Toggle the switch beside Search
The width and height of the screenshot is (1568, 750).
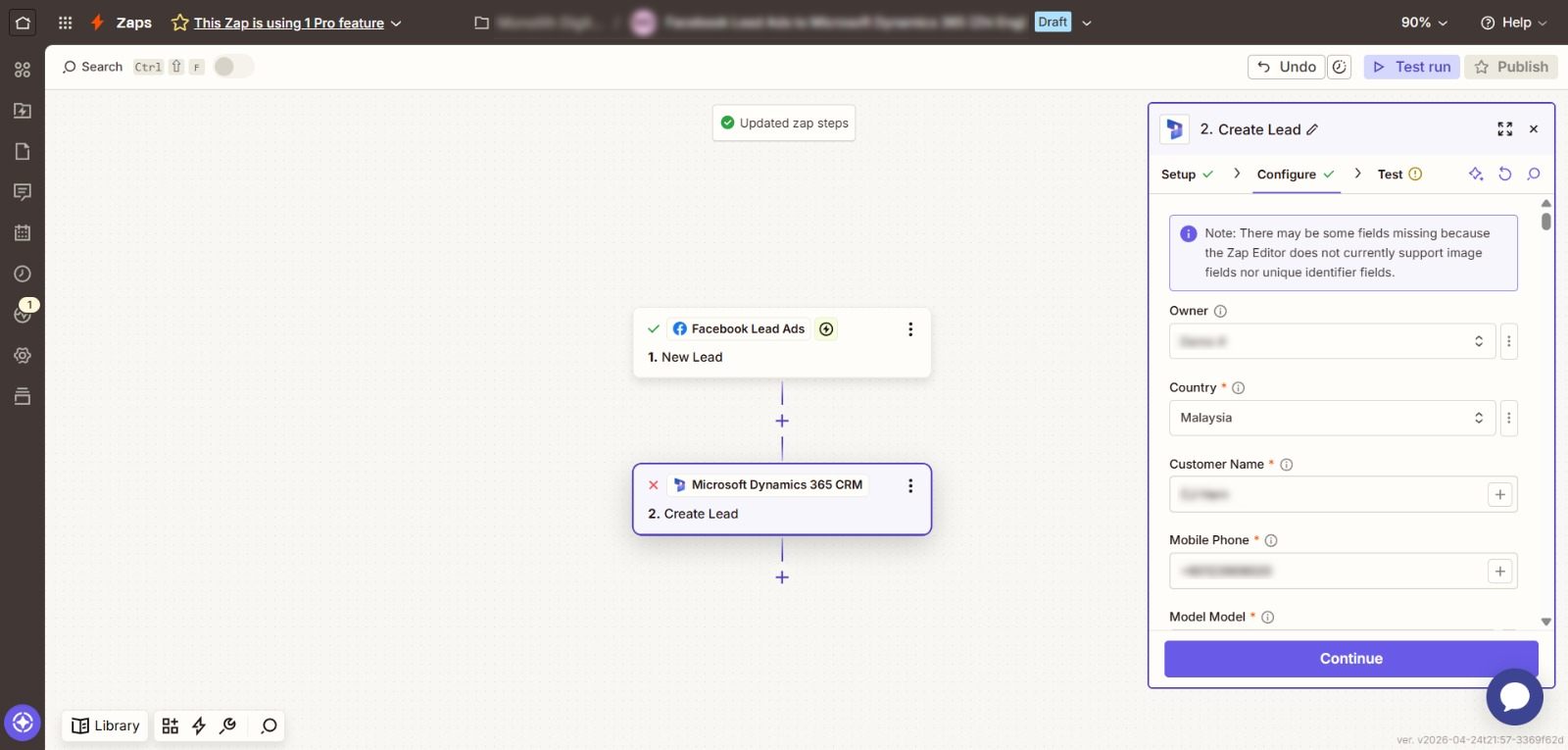coord(233,67)
